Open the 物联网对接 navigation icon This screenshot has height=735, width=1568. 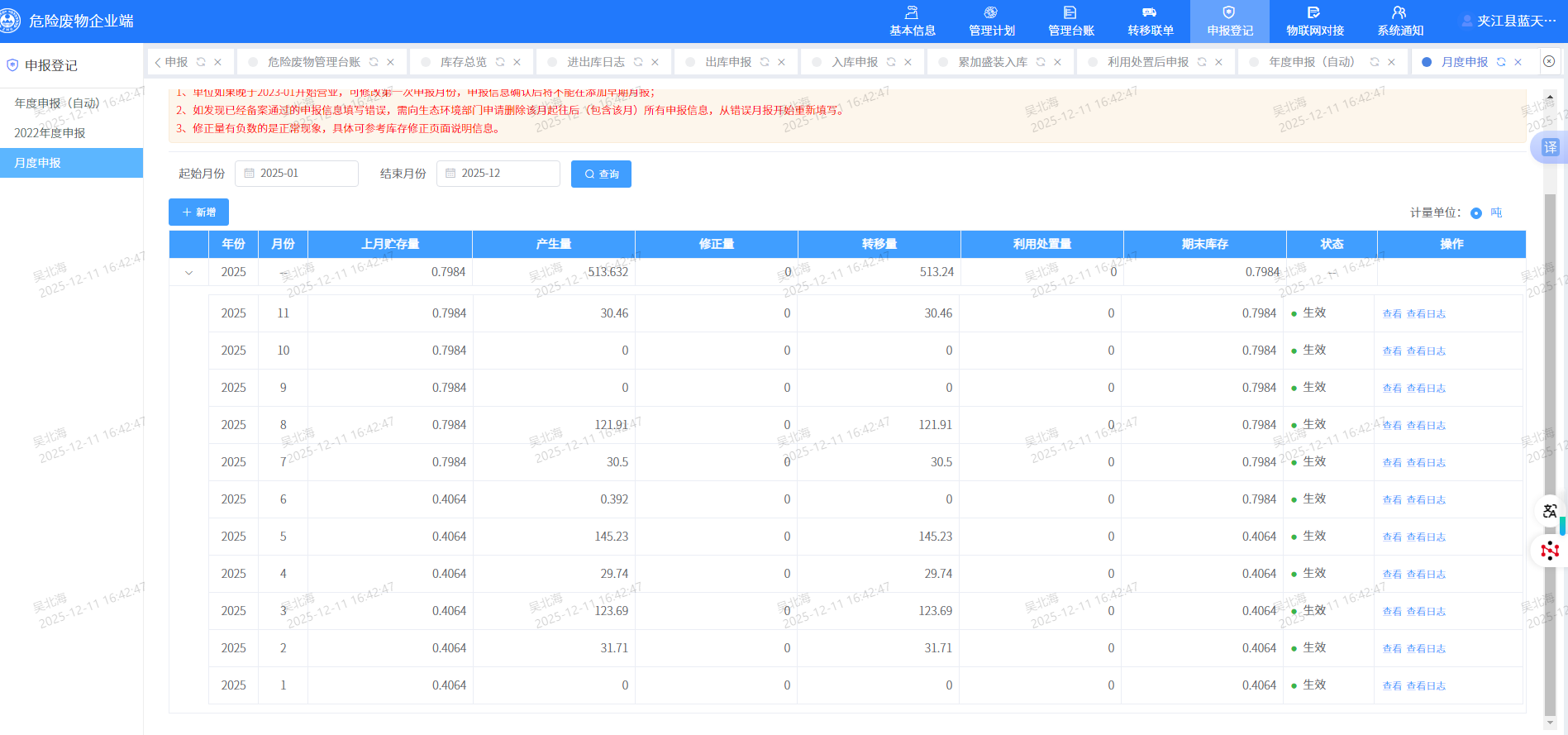pos(1314,13)
